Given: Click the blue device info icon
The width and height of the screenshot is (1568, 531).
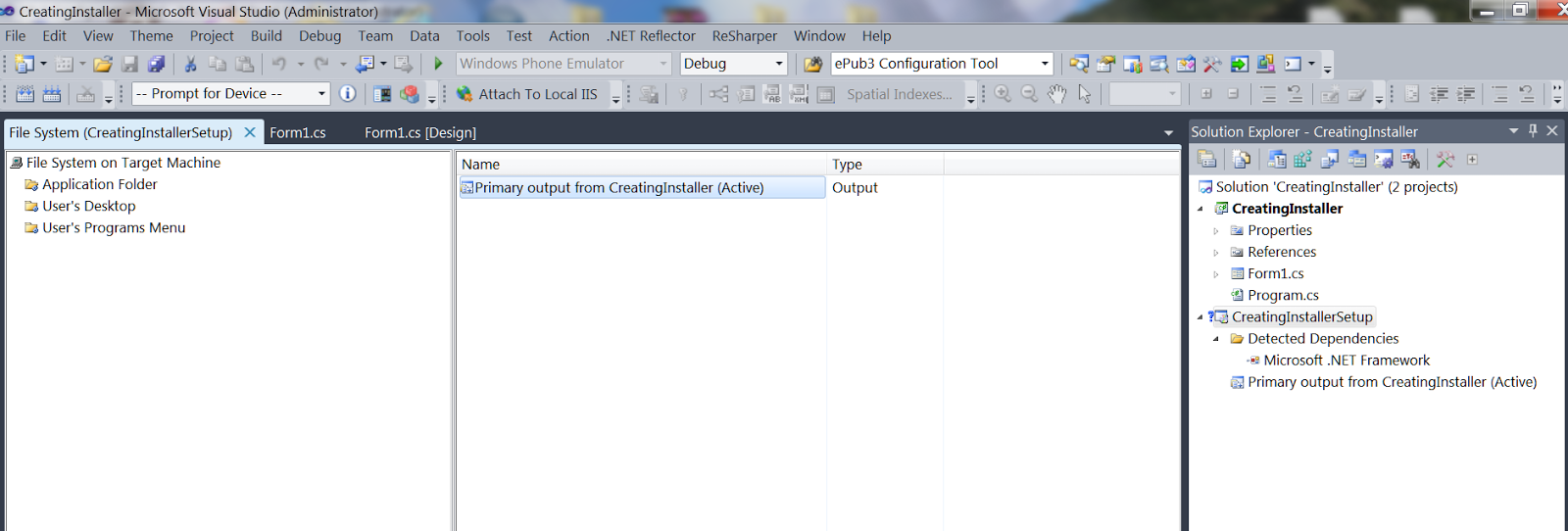Looking at the screenshot, I should (x=347, y=94).
